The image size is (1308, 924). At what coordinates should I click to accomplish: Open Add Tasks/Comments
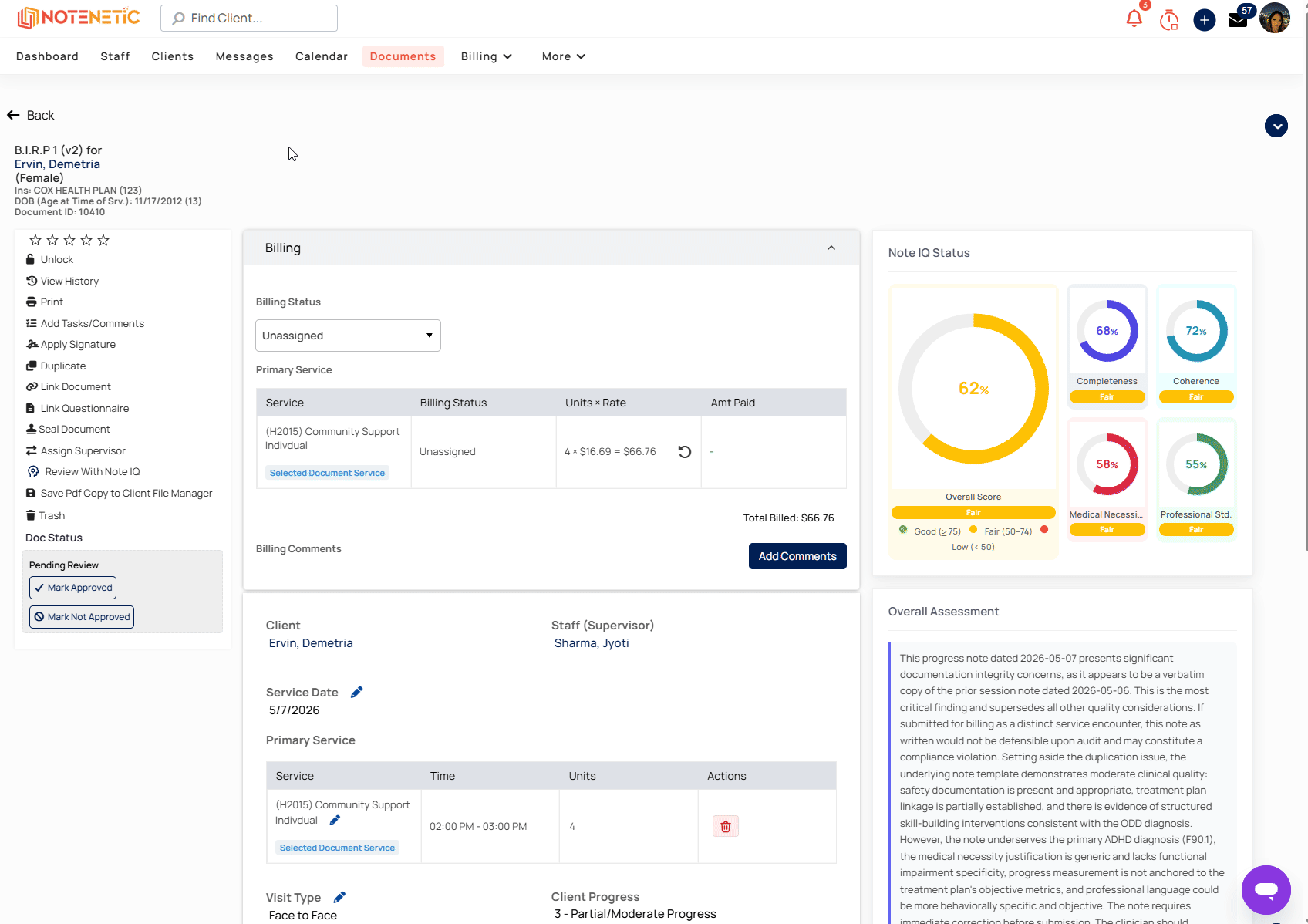85,324
